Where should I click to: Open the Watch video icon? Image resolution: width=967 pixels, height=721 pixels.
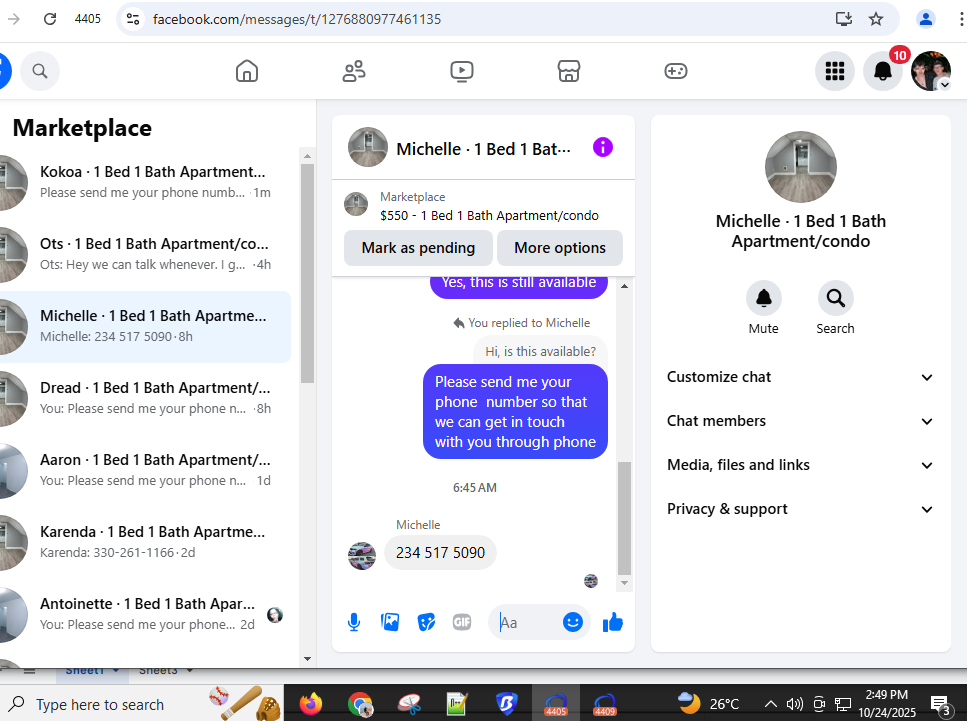click(461, 71)
